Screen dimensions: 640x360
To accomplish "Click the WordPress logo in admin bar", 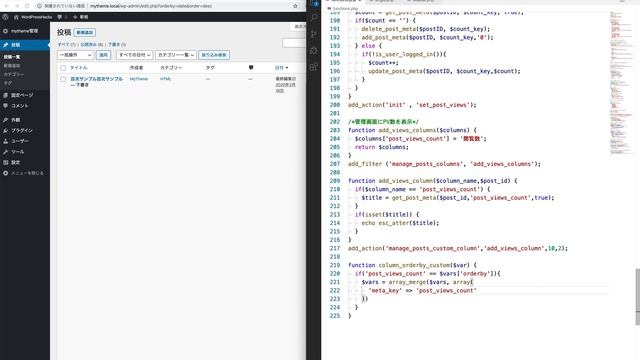I will coord(5,17).
